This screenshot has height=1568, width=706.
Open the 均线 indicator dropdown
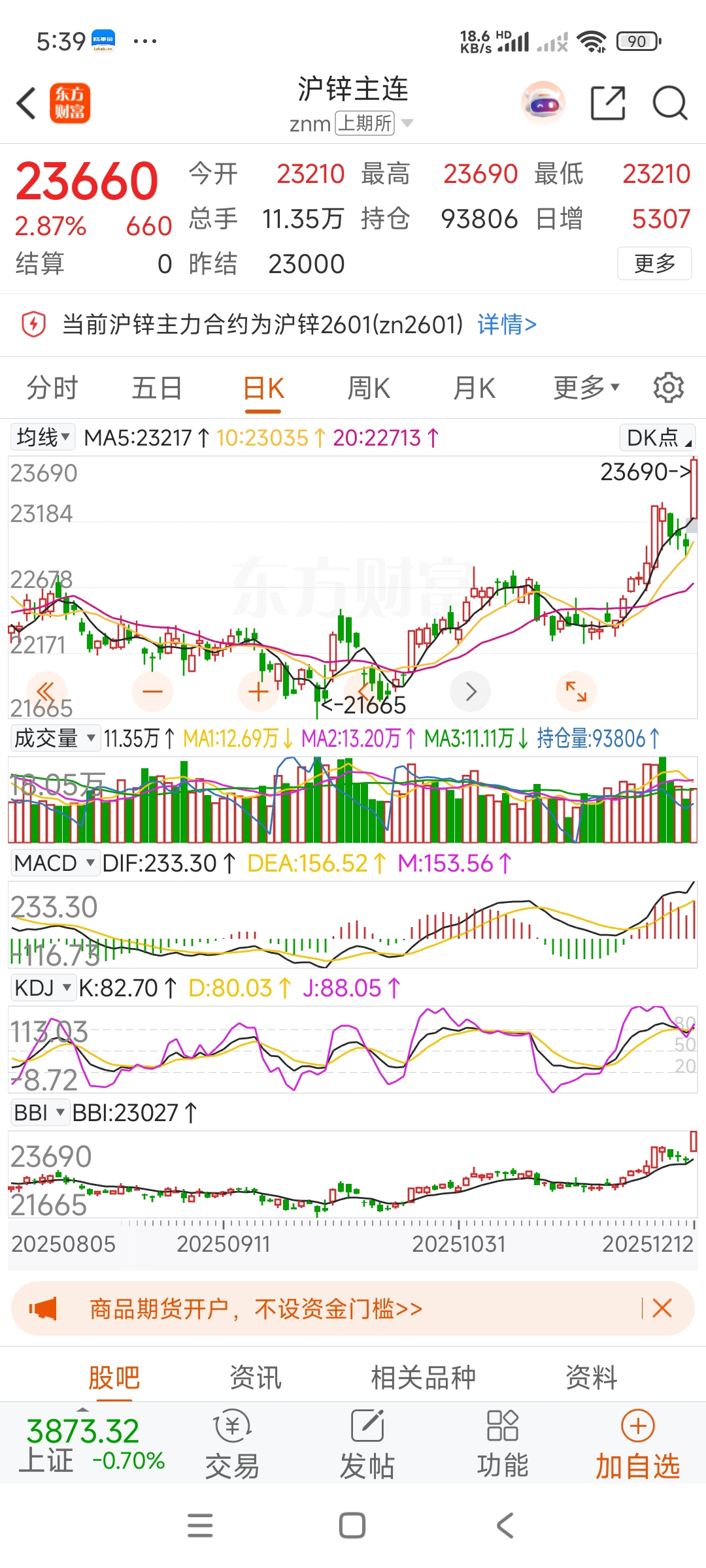43,437
